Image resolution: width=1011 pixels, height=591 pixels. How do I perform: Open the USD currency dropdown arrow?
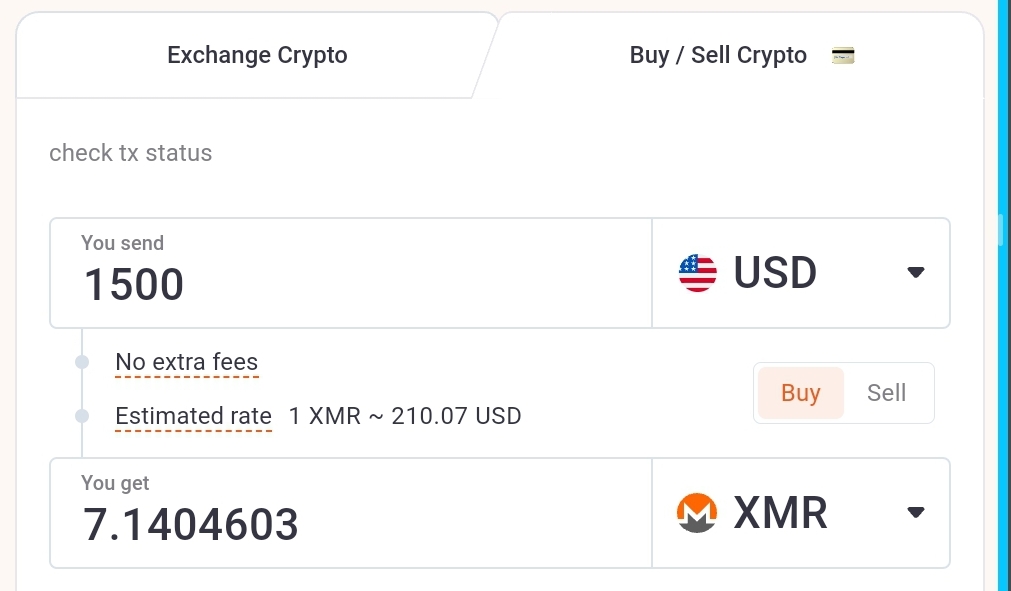pos(915,273)
